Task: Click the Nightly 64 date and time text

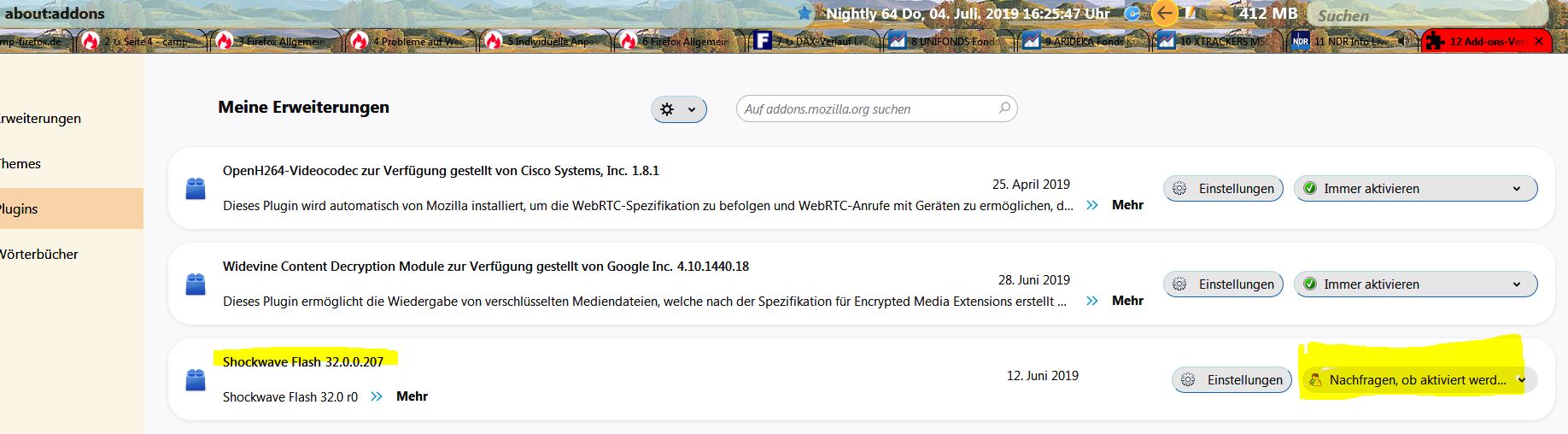Action: coord(968,14)
